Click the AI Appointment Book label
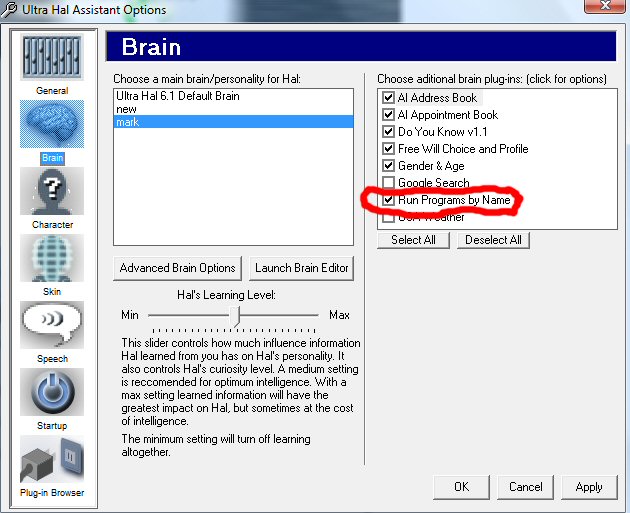The height and width of the screenshot is (513, 630). tap(448, 115)
